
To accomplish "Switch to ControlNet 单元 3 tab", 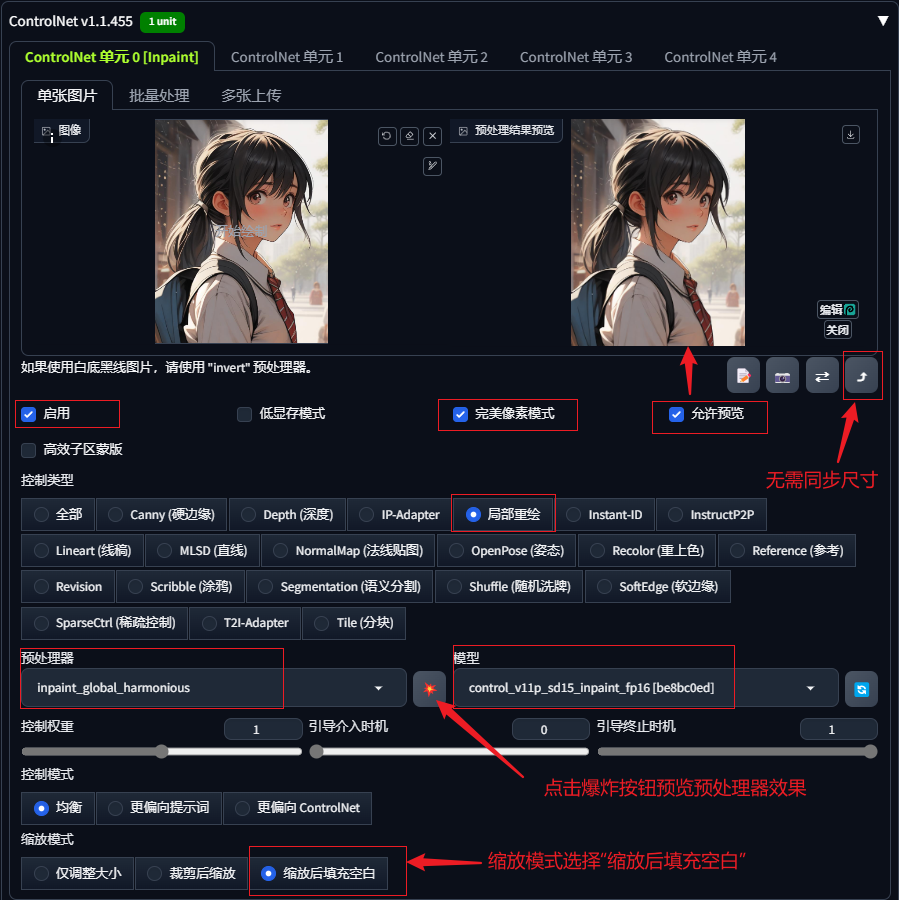I will 576,57.
